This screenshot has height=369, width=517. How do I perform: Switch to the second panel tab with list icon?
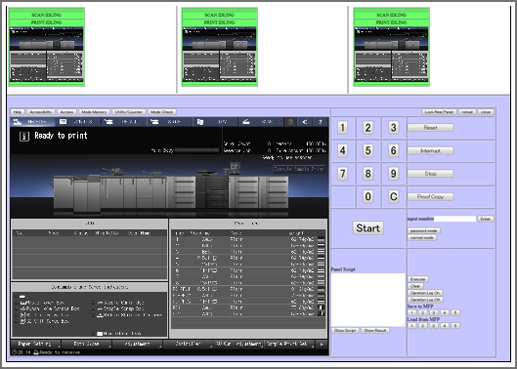click(x=77, y=122)
